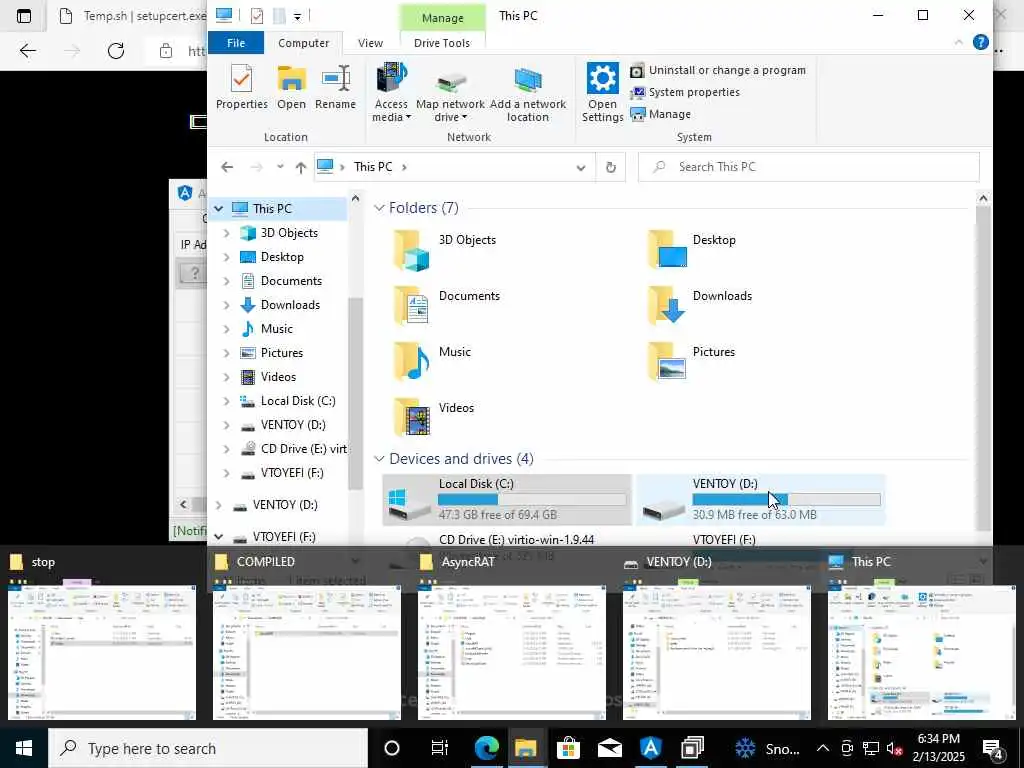Select Downloads in the navigation pane

click(x=290, y=305)
